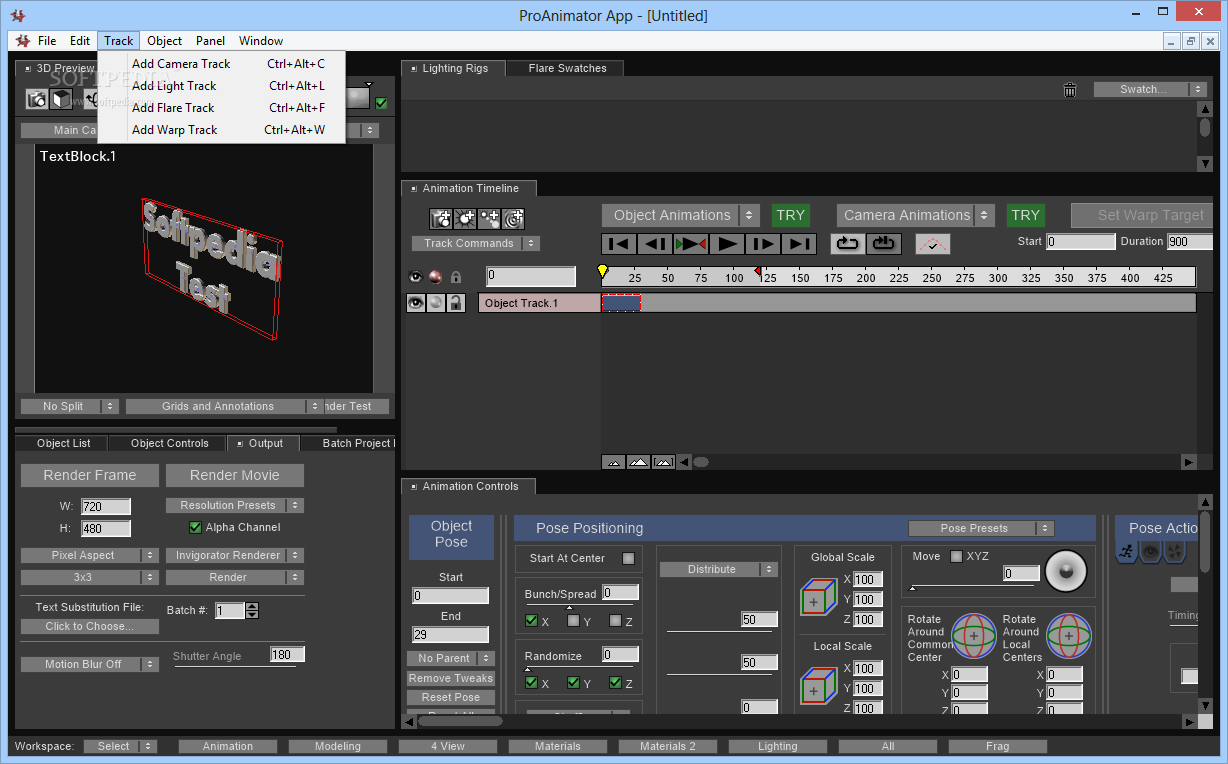Open Motion Blur Off dropdown
Viewport: 1228px width, 764px height.
point(90,664)
